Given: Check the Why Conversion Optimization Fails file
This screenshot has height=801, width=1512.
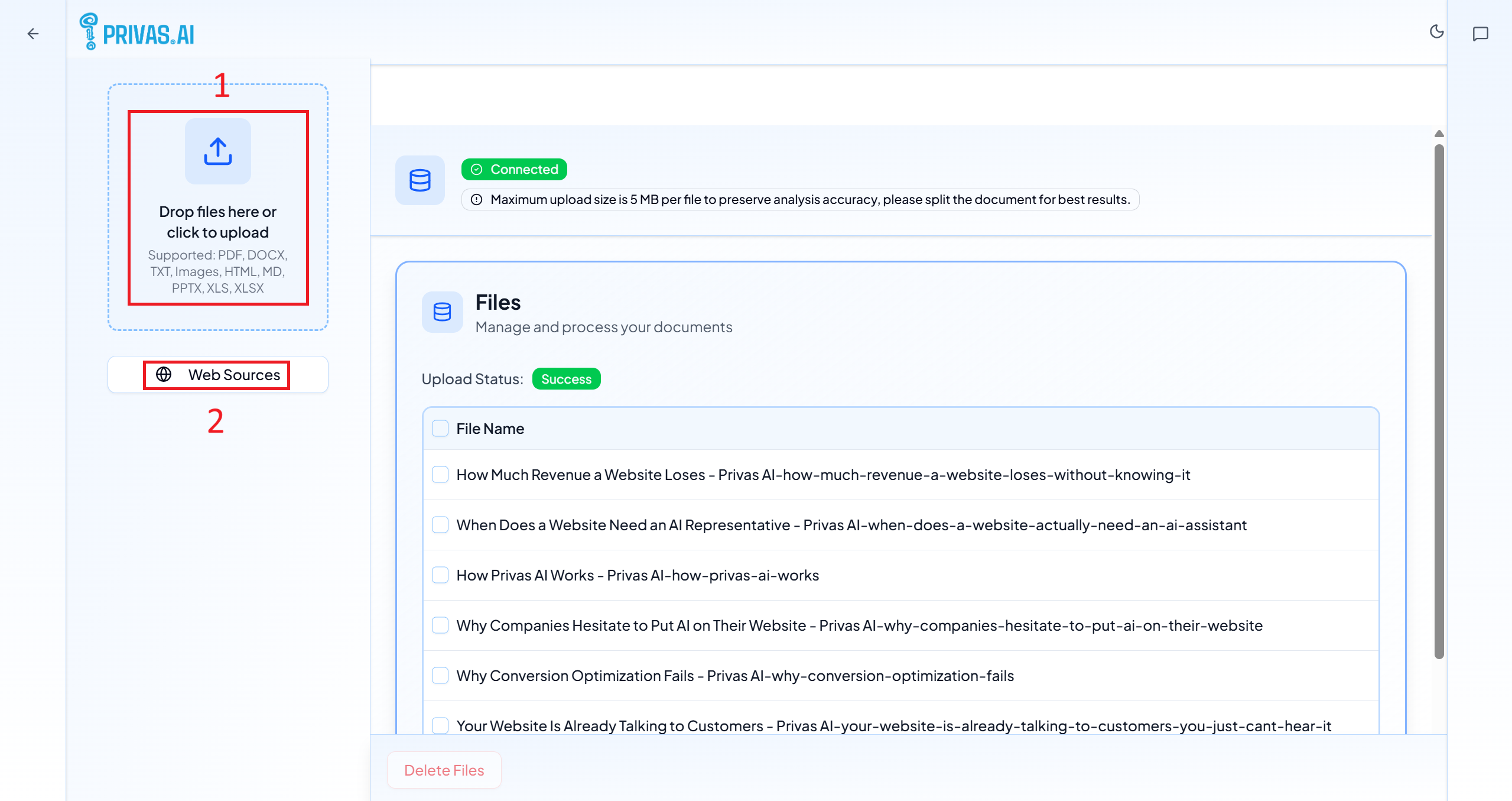Looking at the screenshot, I should point(440,676).
